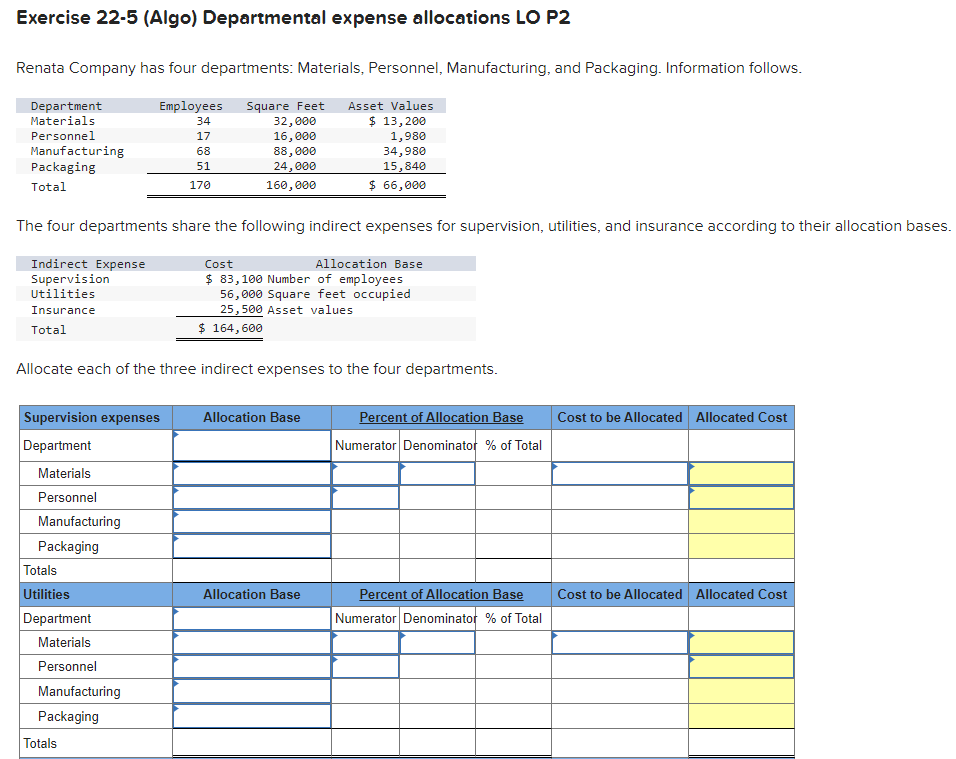Image resolution: width=956 pixels, height=759 pixels.
Task: Click the Denominator cell for Supervision Materials
Action: [437, 473]
